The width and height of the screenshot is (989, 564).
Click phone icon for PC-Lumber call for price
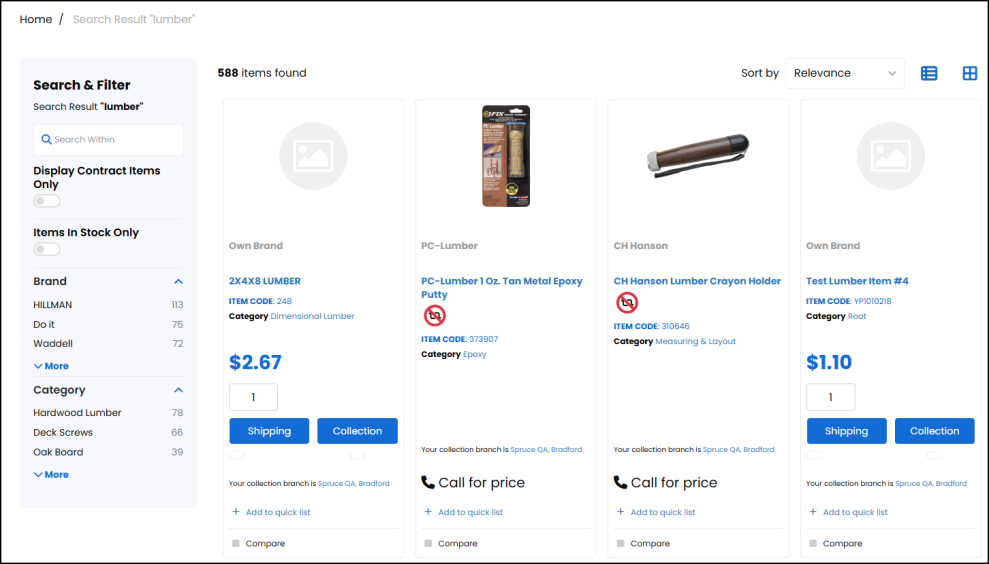tap(428, 482)
